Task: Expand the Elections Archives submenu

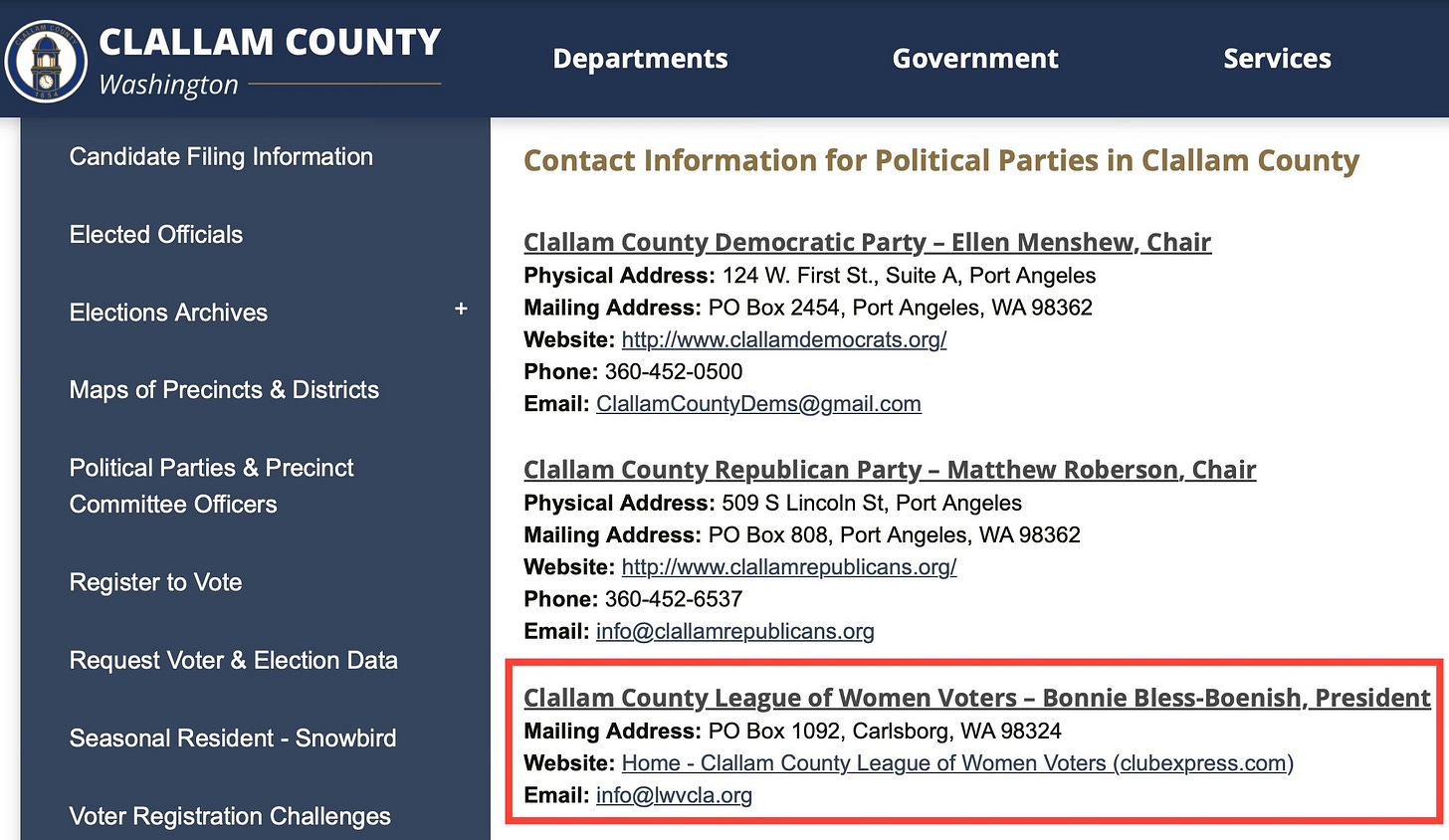Action: 461,310
